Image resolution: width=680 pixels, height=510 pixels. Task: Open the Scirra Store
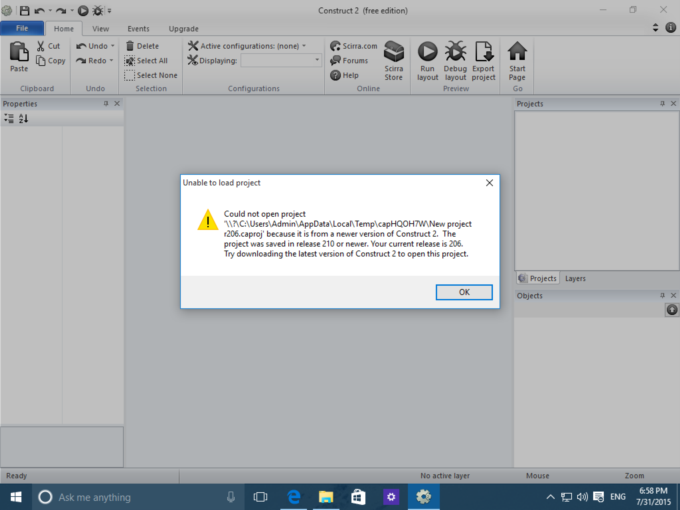click(394, 61)
